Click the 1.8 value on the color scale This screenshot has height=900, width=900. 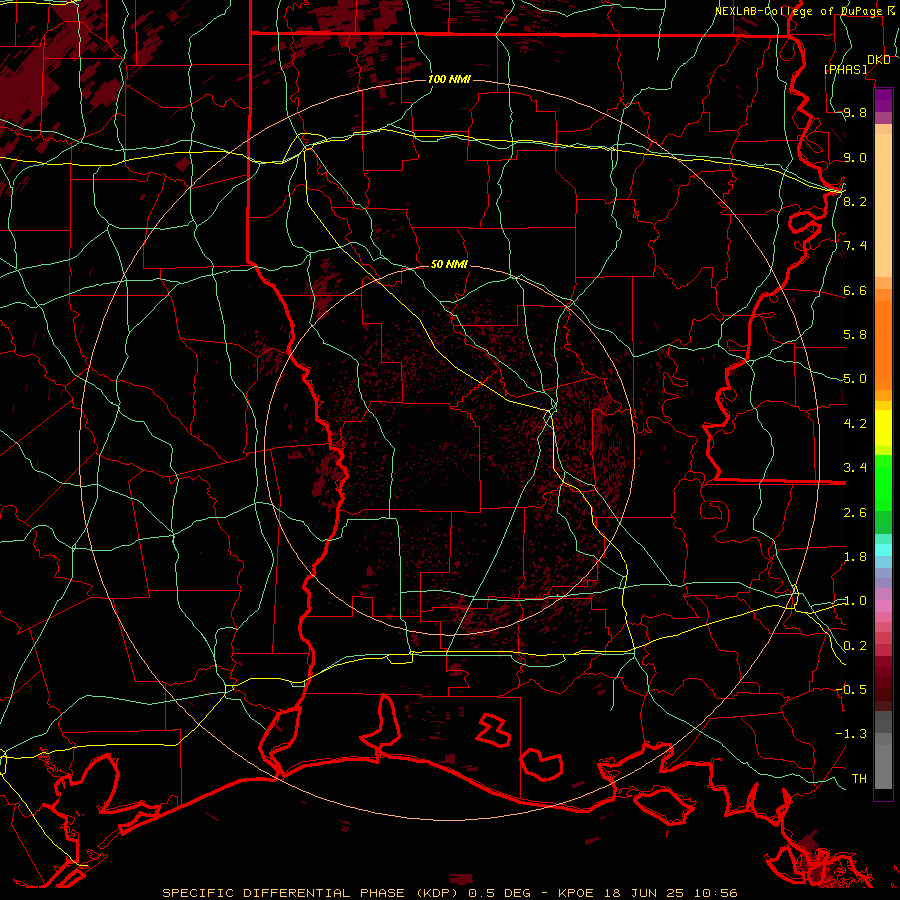click(x=855, y=557)
